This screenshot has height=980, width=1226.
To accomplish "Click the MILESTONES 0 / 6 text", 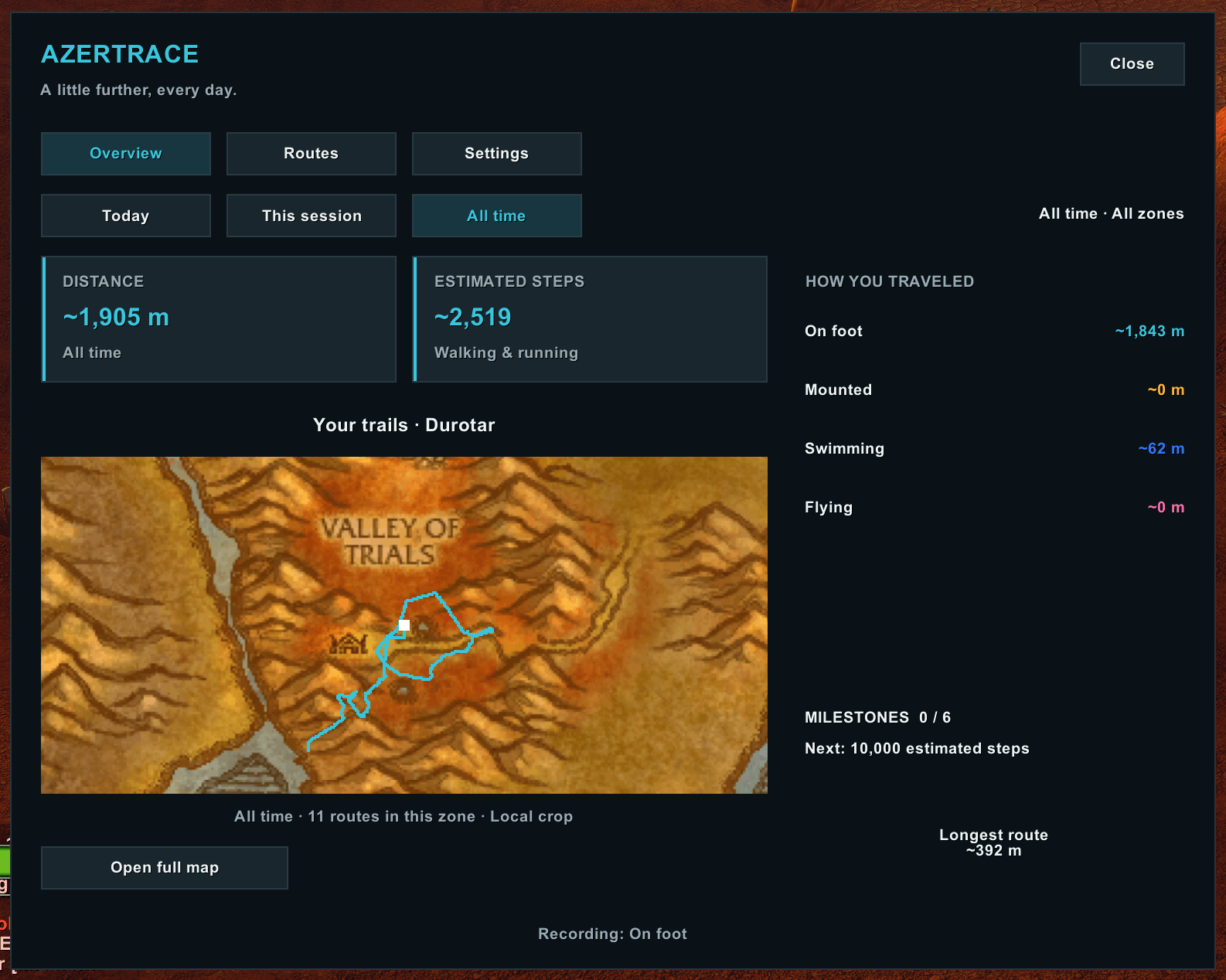I will point(877,717).
